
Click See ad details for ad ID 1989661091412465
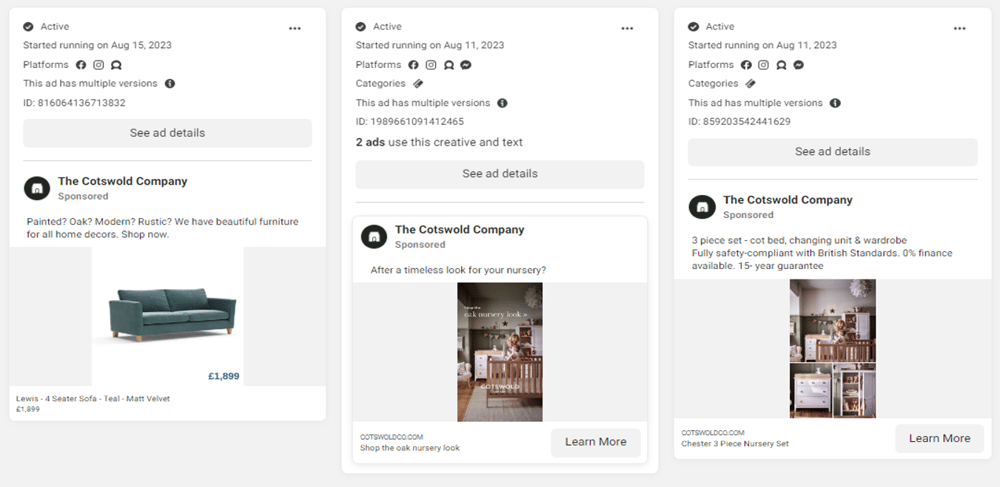[500, 173]
